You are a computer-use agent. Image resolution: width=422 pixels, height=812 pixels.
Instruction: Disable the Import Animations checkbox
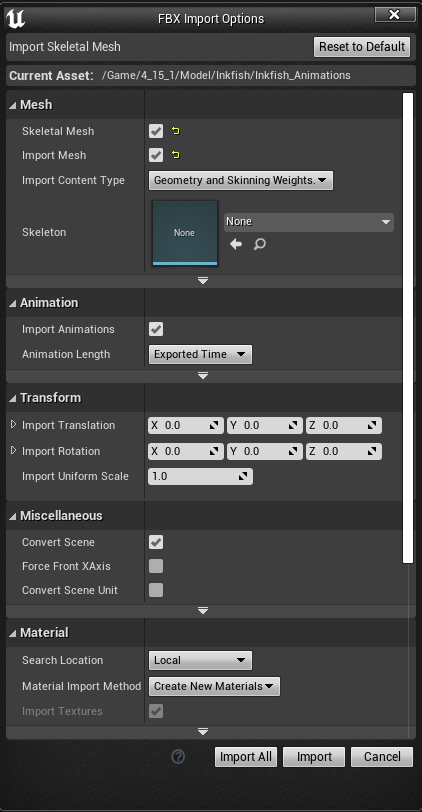pyautogui.click(x=156, y=329)
